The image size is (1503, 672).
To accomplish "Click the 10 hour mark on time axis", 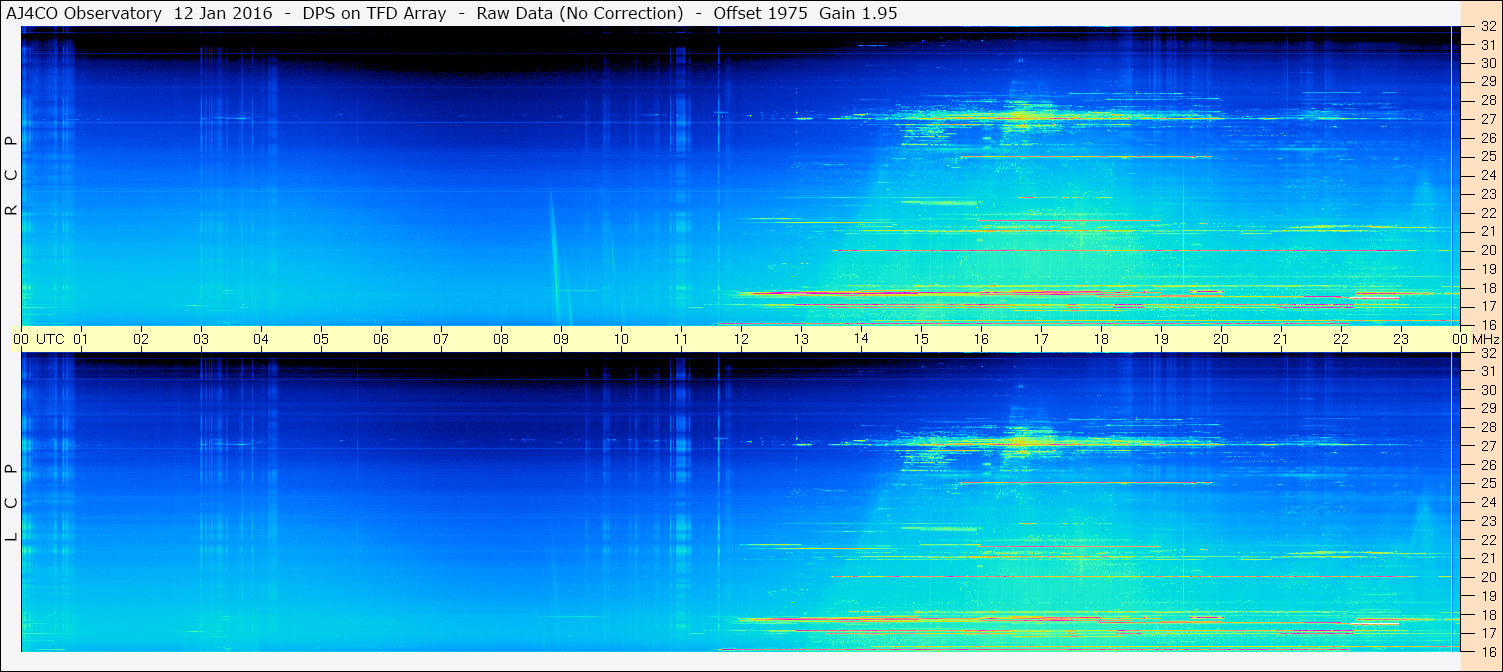I will point(621,339).
